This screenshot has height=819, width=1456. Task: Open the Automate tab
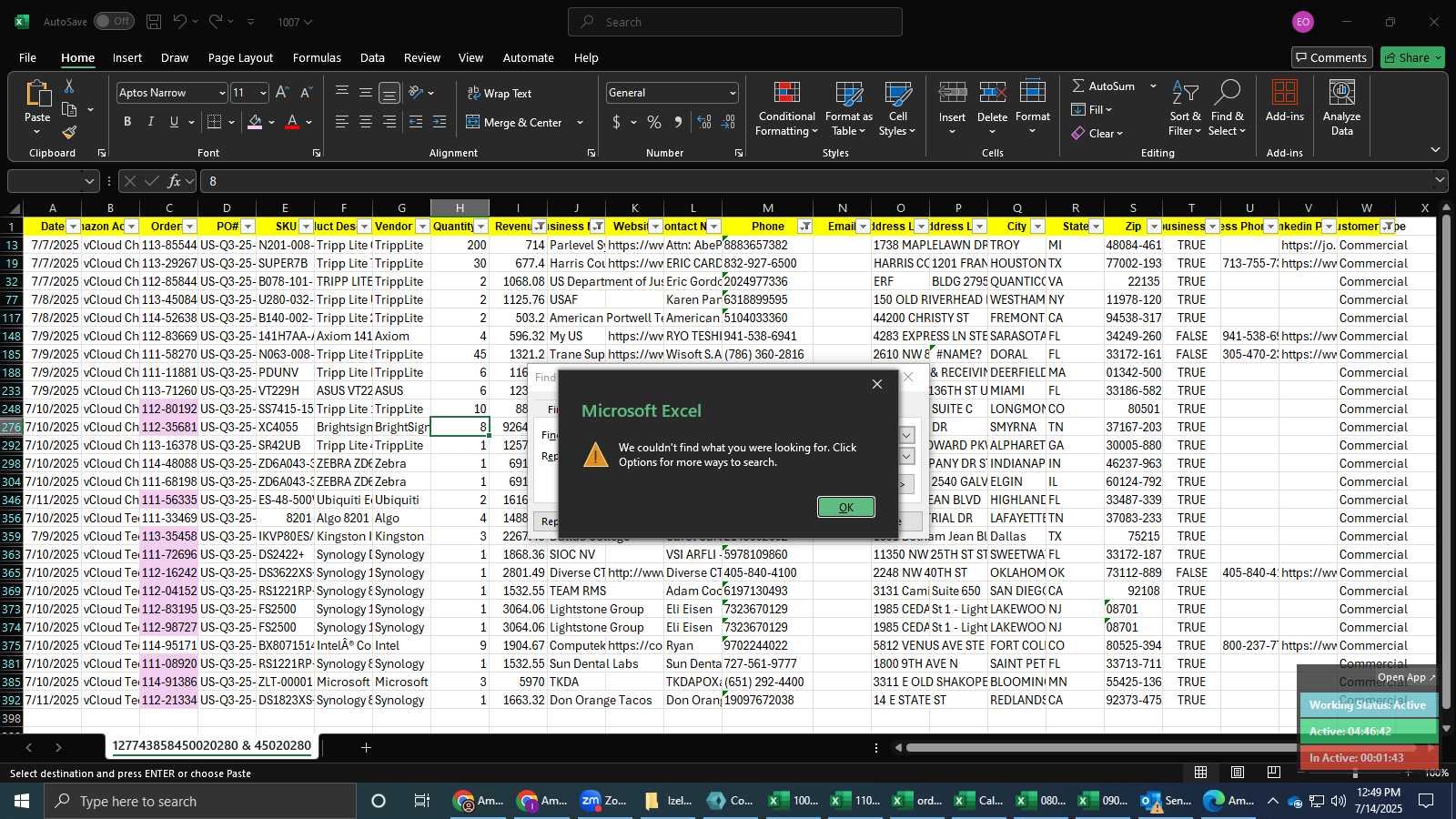click(528, 57)
